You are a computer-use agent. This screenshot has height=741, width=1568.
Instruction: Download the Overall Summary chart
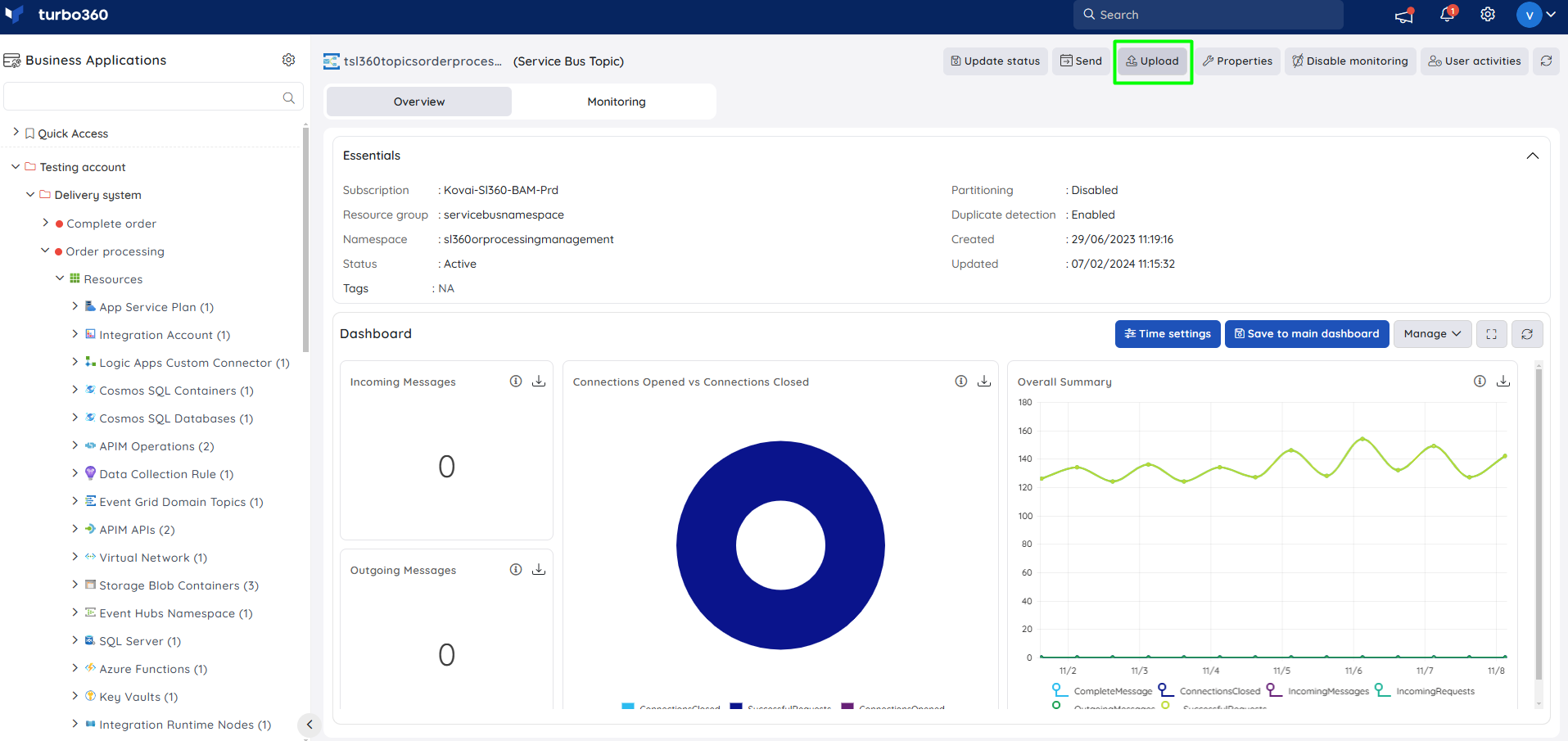1503,381
